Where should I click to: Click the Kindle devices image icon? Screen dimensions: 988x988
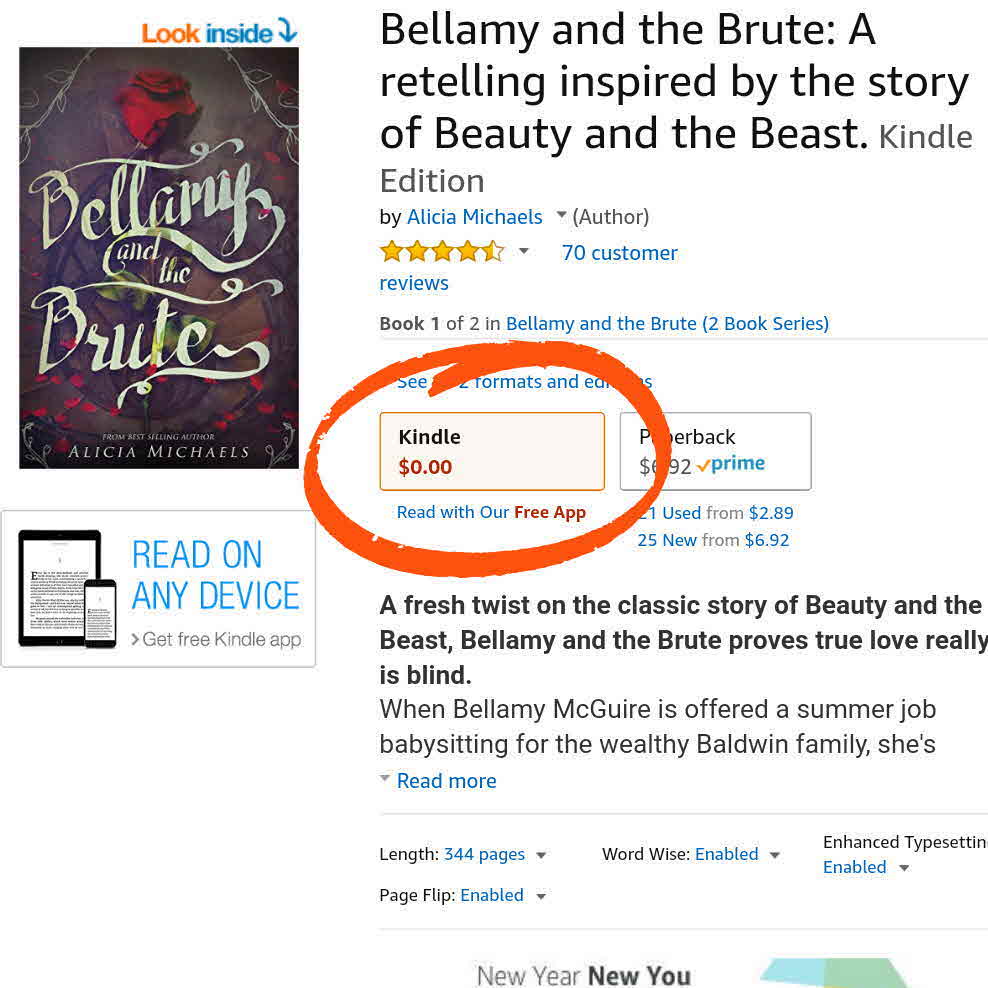(68, 588)
